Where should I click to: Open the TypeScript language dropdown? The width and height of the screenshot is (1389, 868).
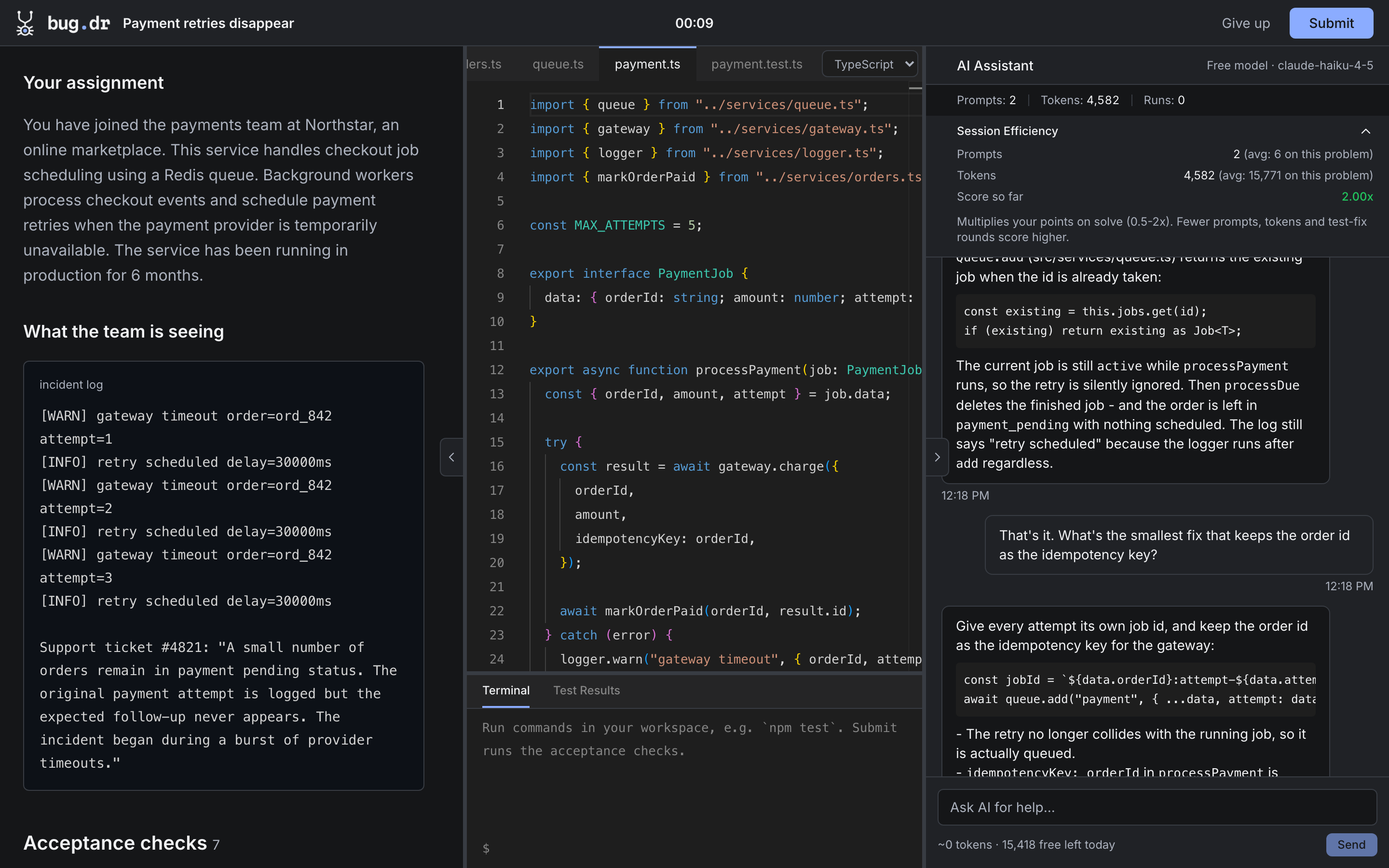point(870,64)
